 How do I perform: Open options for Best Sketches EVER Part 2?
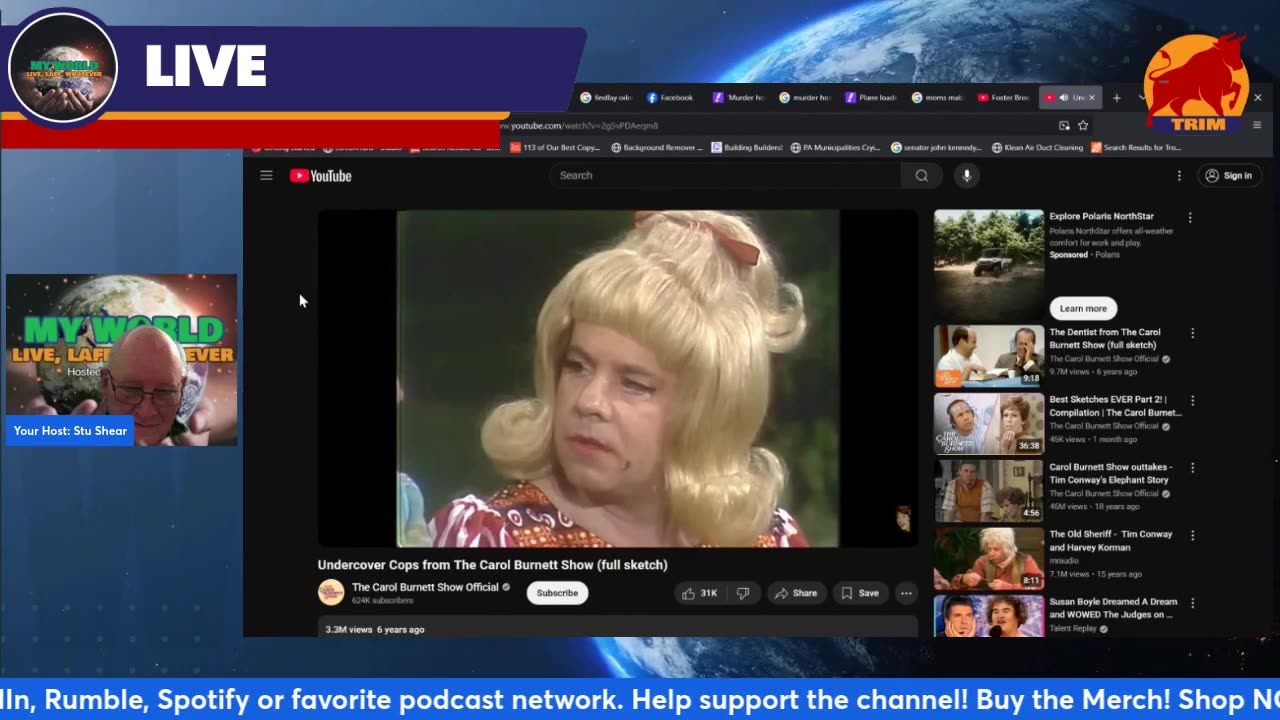tap(1192, 400)
